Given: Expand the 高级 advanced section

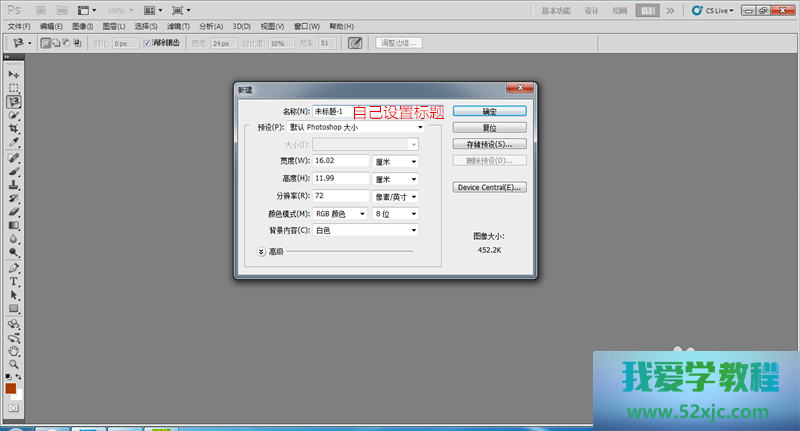Looking at the screenshot, I should [262, 252].
